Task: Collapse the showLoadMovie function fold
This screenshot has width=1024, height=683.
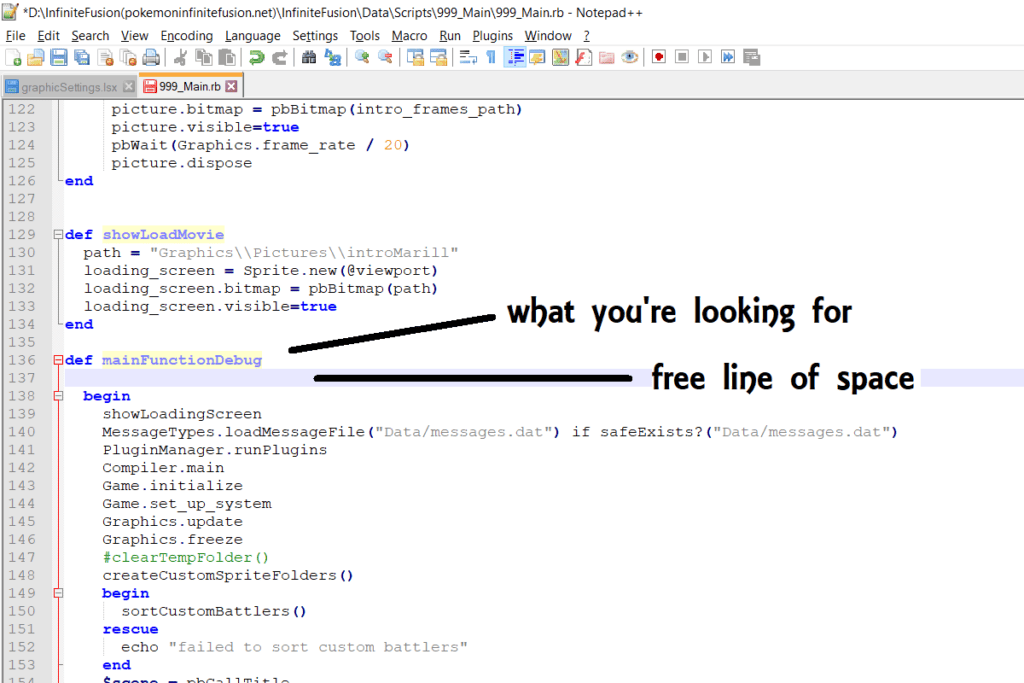Action: click(57, 234)
